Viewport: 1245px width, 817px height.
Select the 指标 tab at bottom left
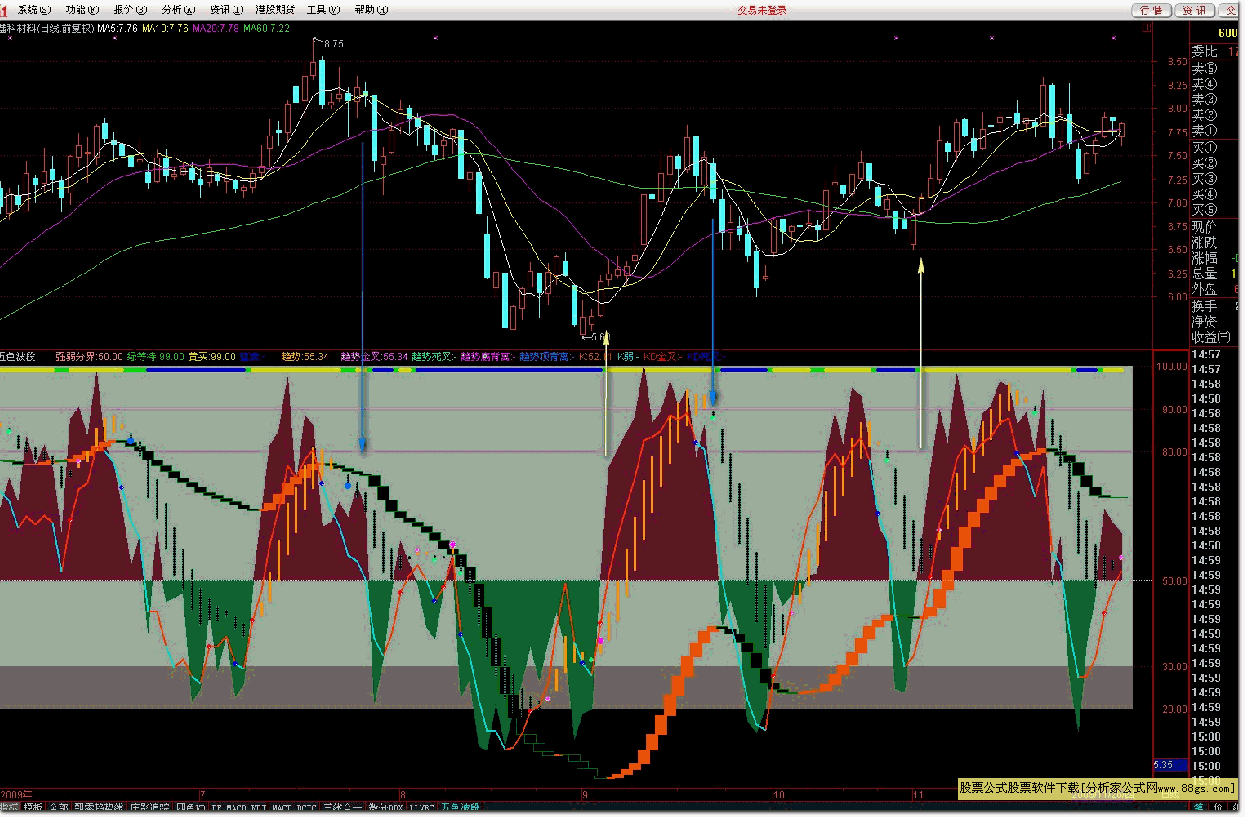10,807
